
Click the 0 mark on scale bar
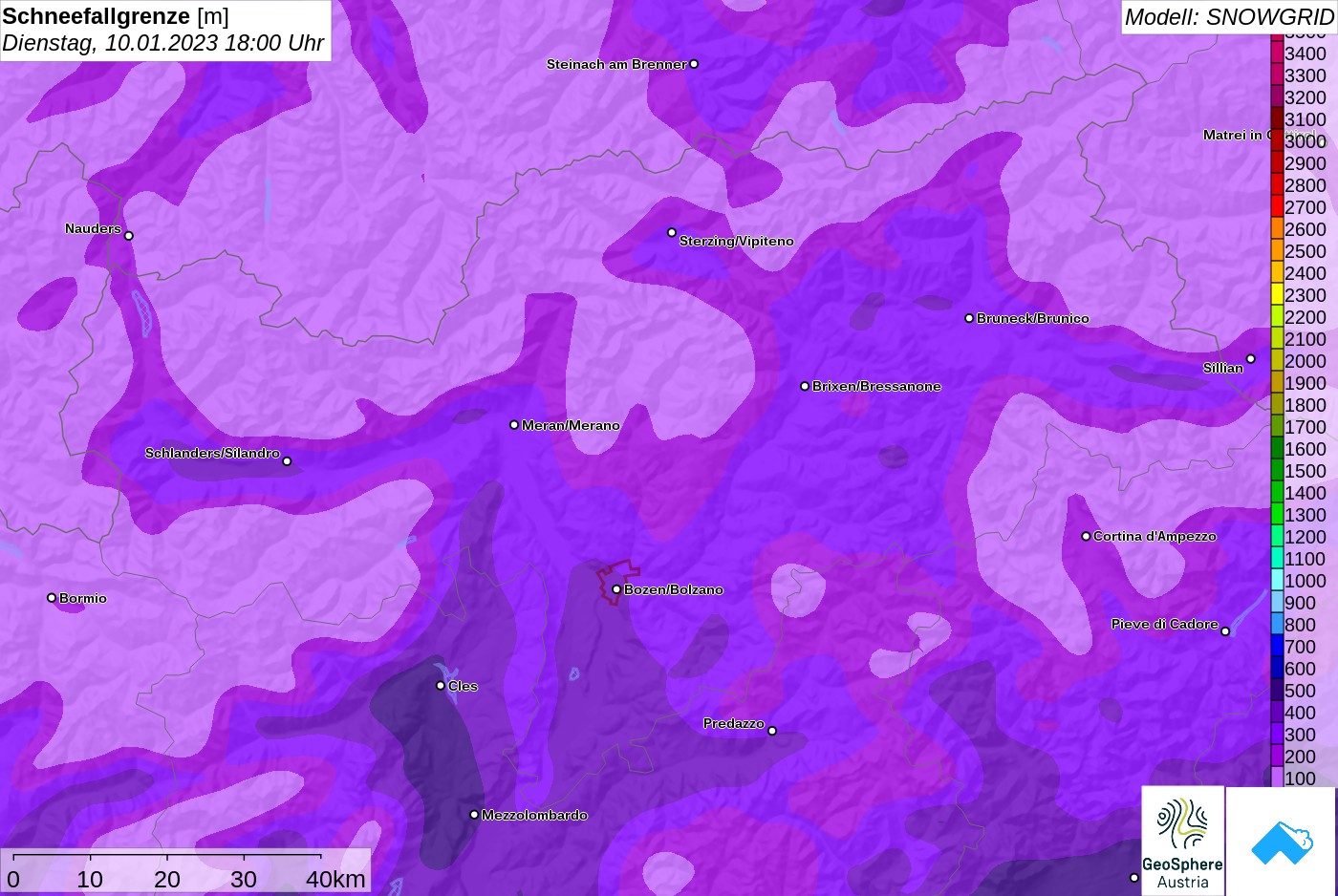point(12,879)
